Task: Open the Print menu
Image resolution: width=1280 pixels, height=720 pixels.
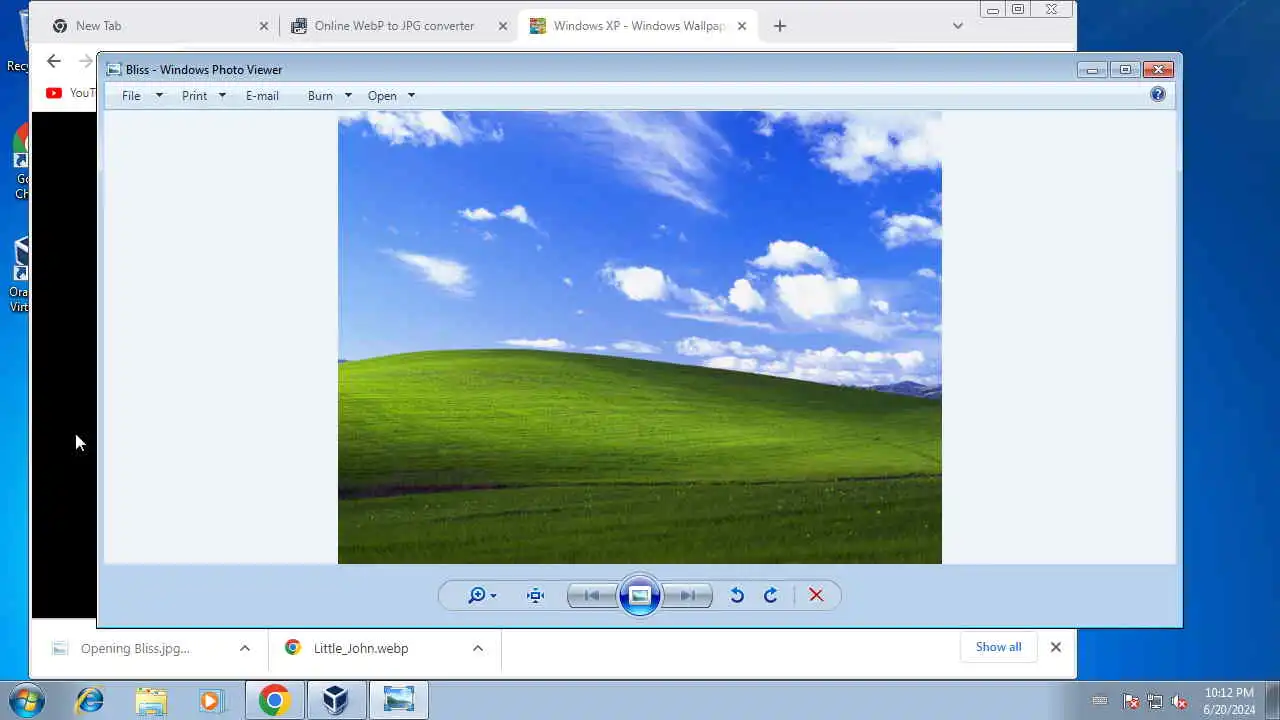Action: (194, 96)
